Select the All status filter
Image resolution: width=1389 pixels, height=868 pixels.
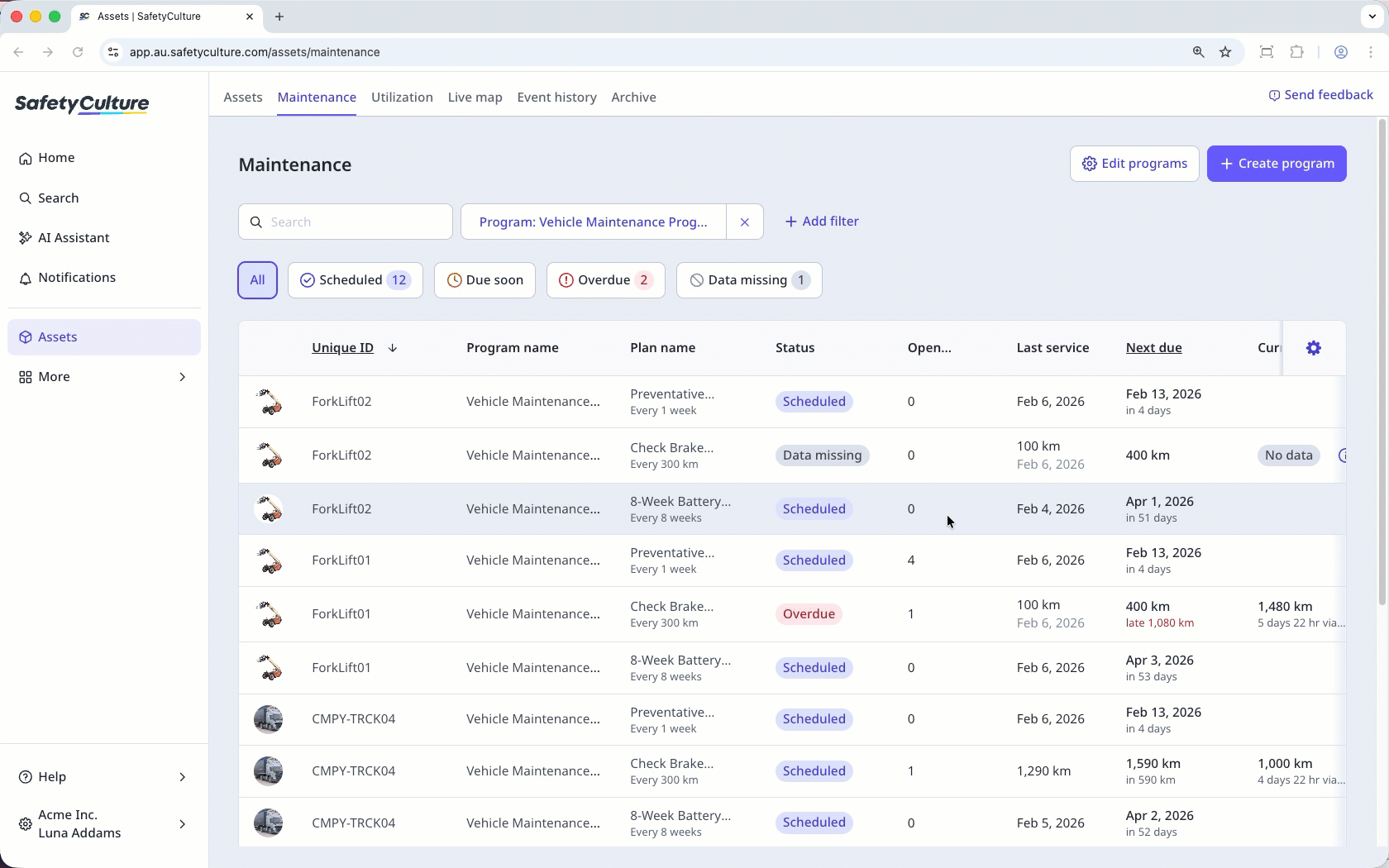[257, 280]
